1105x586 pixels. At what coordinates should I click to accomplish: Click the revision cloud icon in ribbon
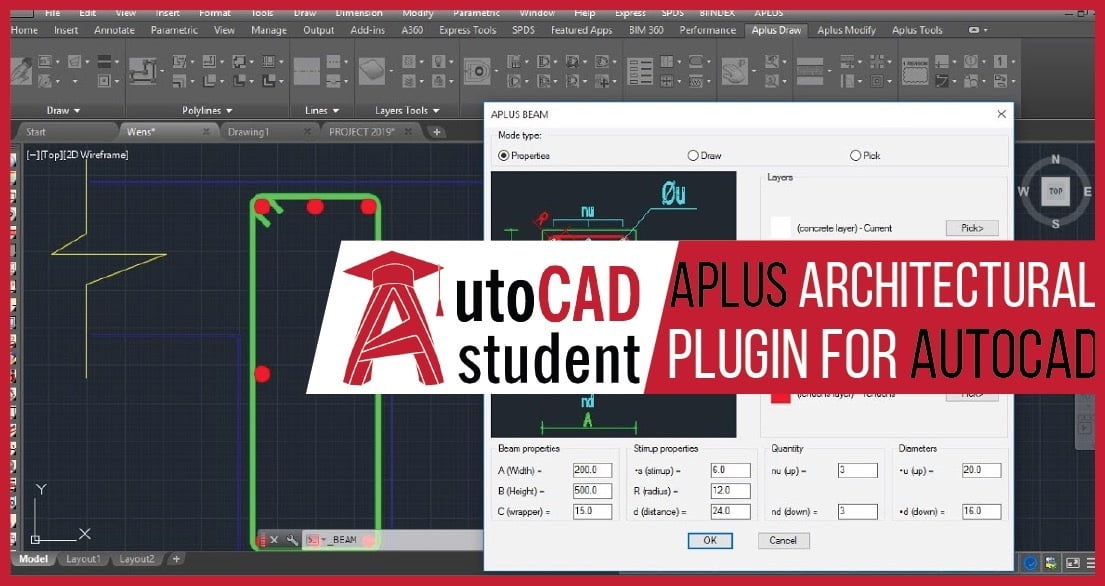click(x=917, y=71)
